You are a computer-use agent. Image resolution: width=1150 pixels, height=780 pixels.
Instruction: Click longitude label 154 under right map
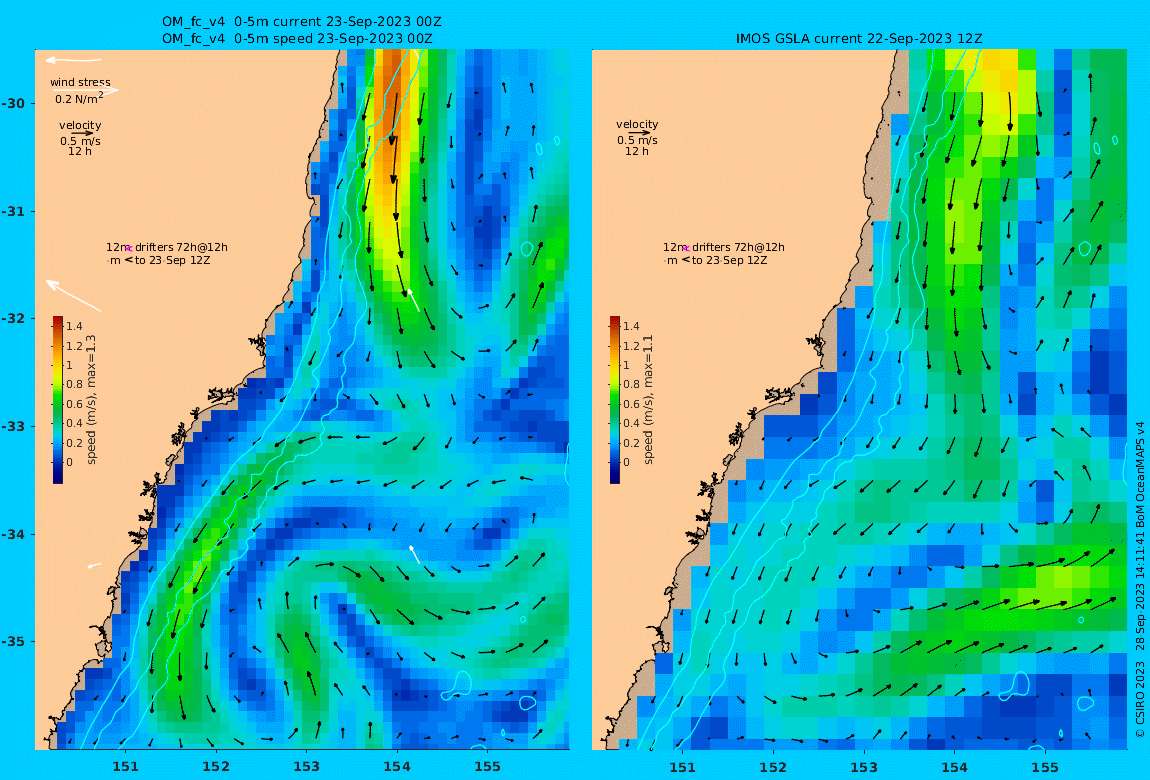pyautogui.click(x=954, y=767)
